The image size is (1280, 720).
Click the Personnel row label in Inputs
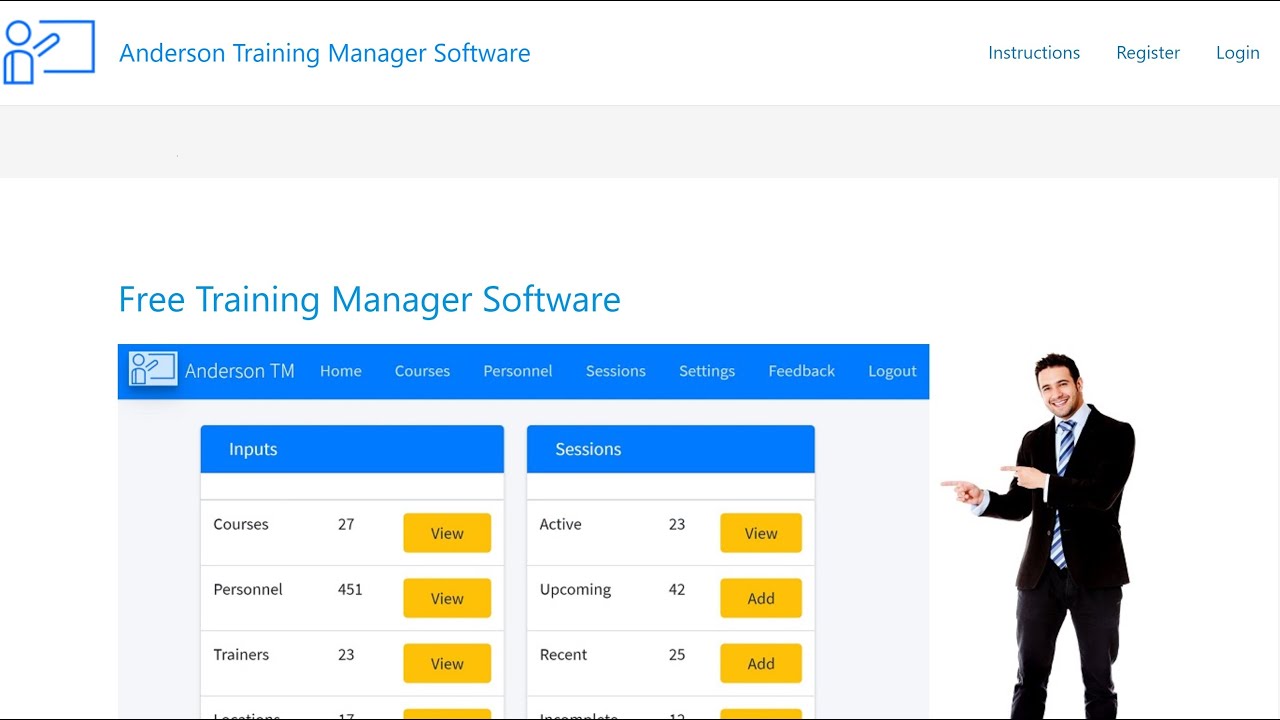(x=248, y=589)
